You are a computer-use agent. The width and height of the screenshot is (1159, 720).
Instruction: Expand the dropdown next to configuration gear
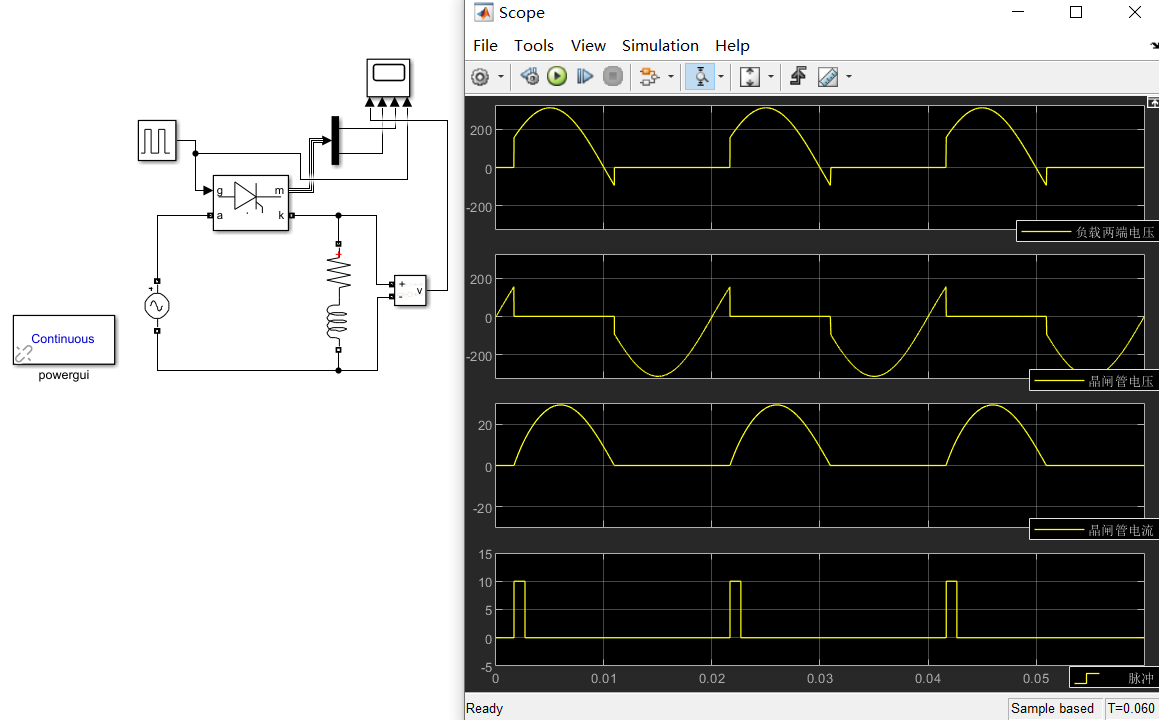click(x=501, y=77)
